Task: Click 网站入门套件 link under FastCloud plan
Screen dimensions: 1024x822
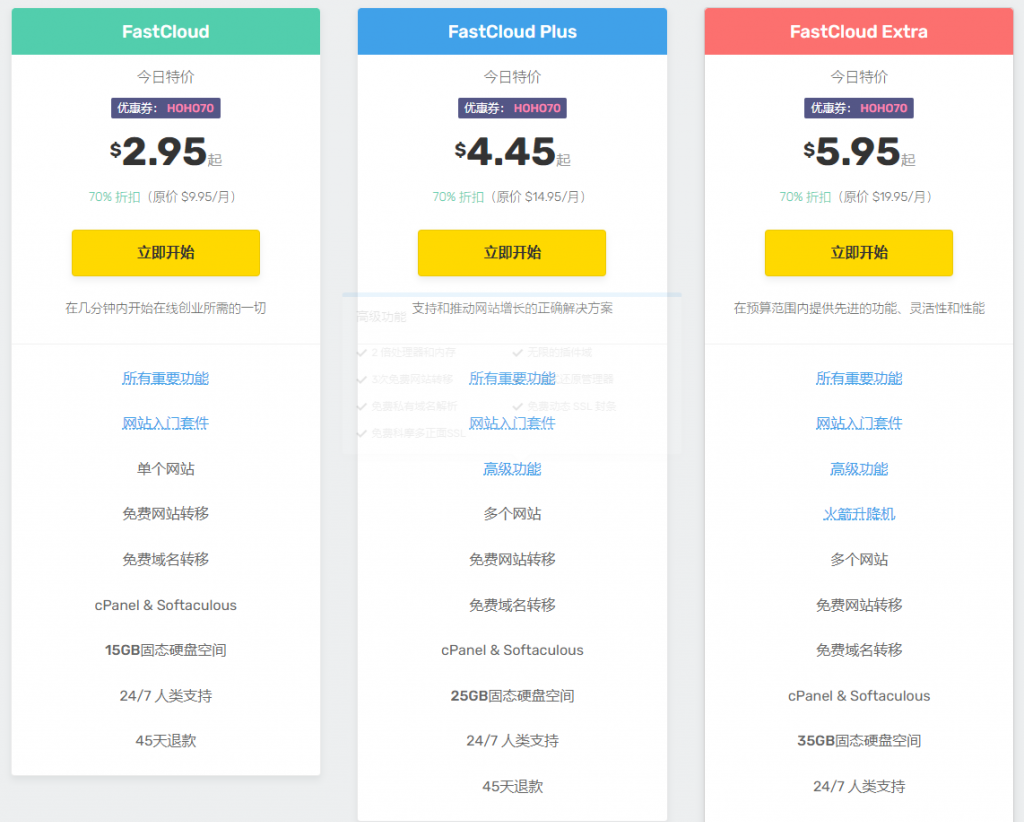Action: coord(165,423)
